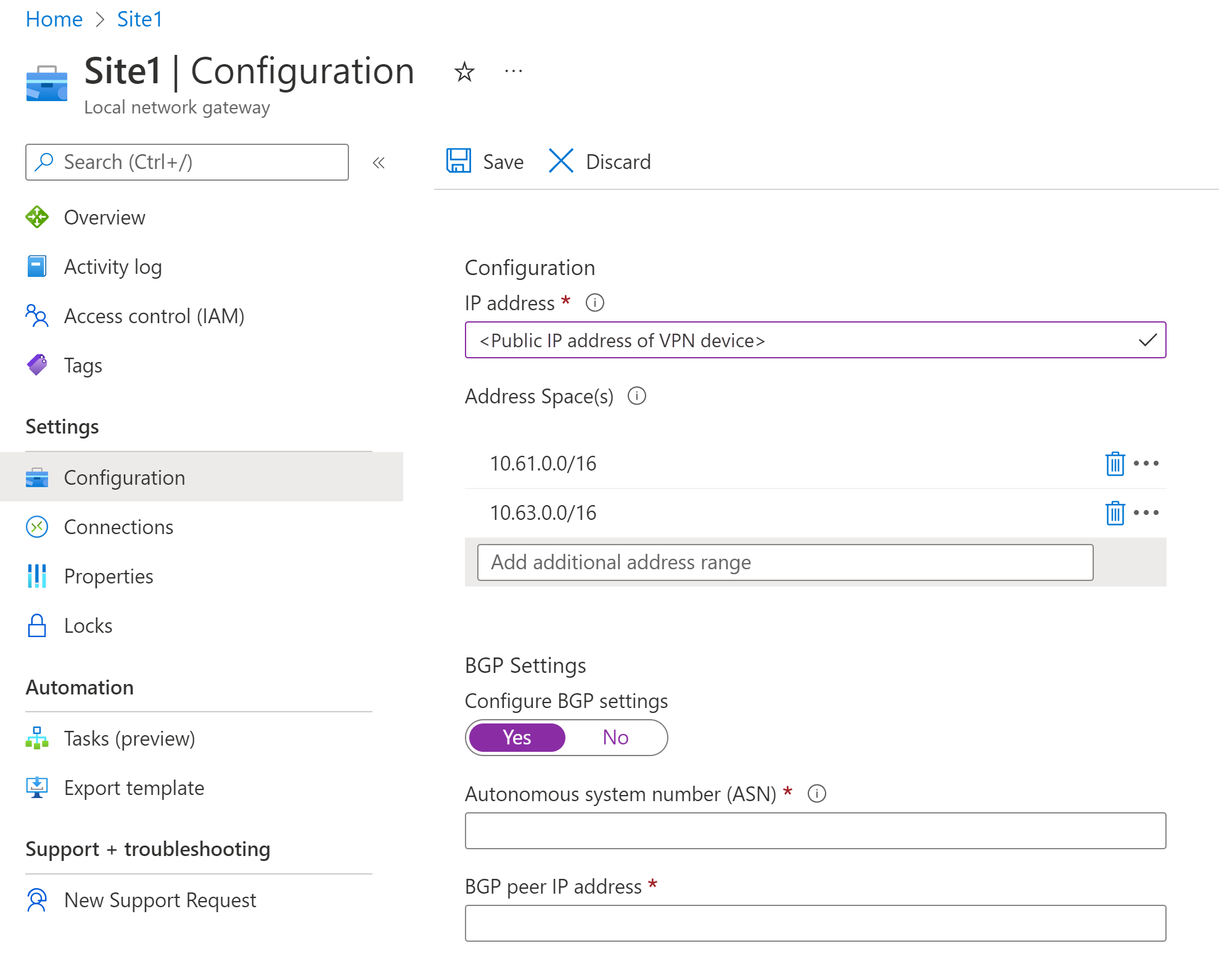Viewport: 1219px width, 980px height.
Task: Set Configure BGP settings to No
Action: (x=615, y=738)
